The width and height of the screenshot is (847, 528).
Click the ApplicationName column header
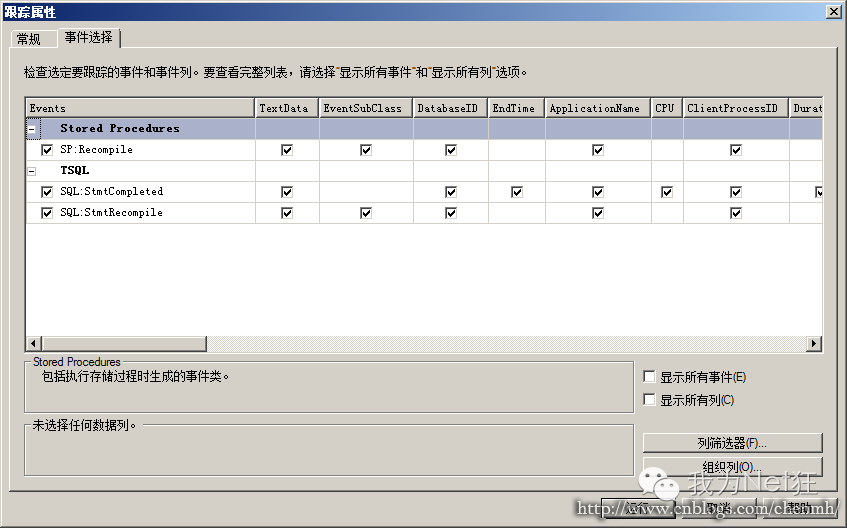pyautogui.click(x=598, y=108)
